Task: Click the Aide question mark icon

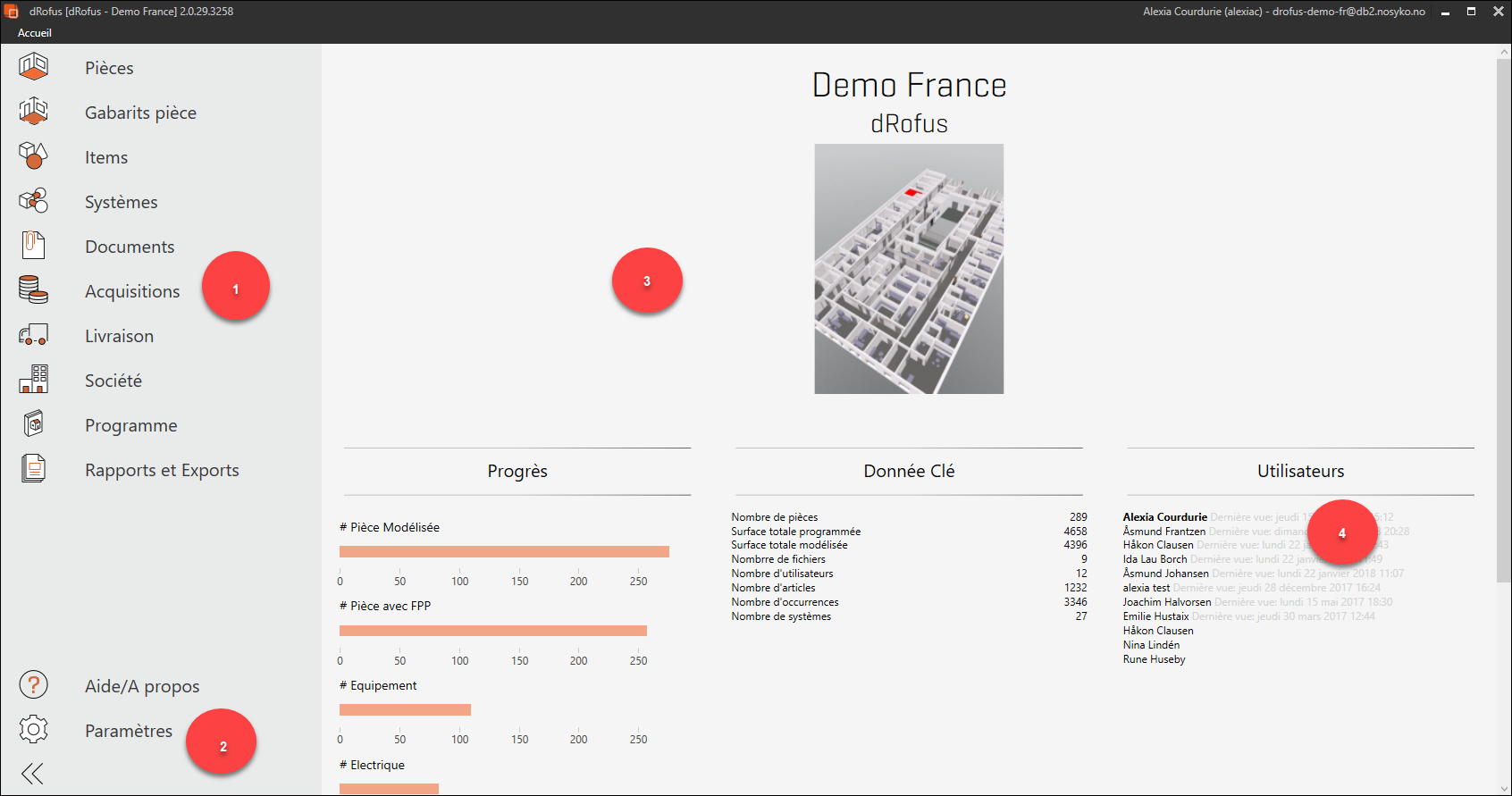Action: 33,685
